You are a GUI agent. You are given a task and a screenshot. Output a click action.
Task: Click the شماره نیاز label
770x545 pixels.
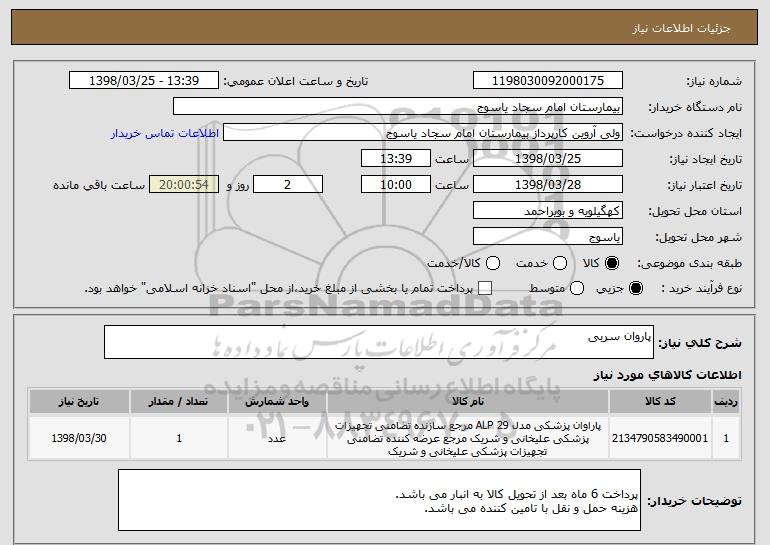coord(714,81)
